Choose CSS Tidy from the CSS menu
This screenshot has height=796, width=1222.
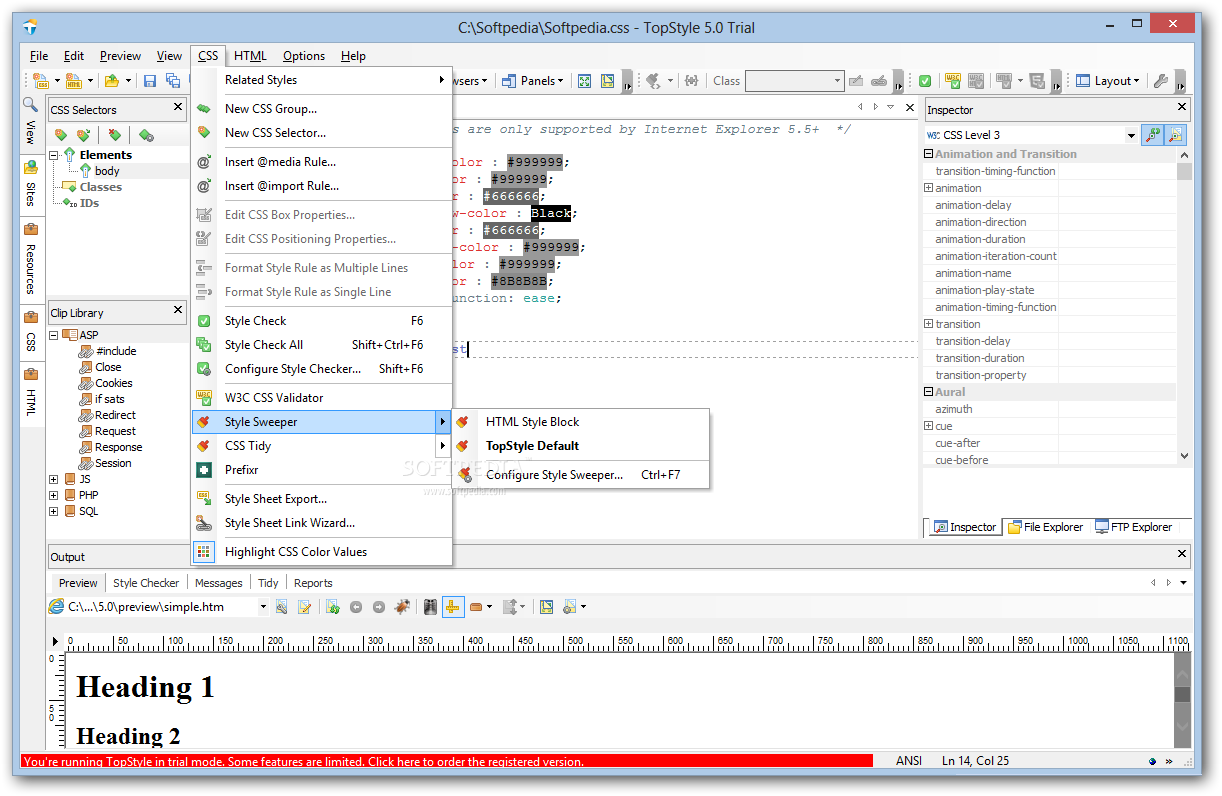(x=321, y=446)
